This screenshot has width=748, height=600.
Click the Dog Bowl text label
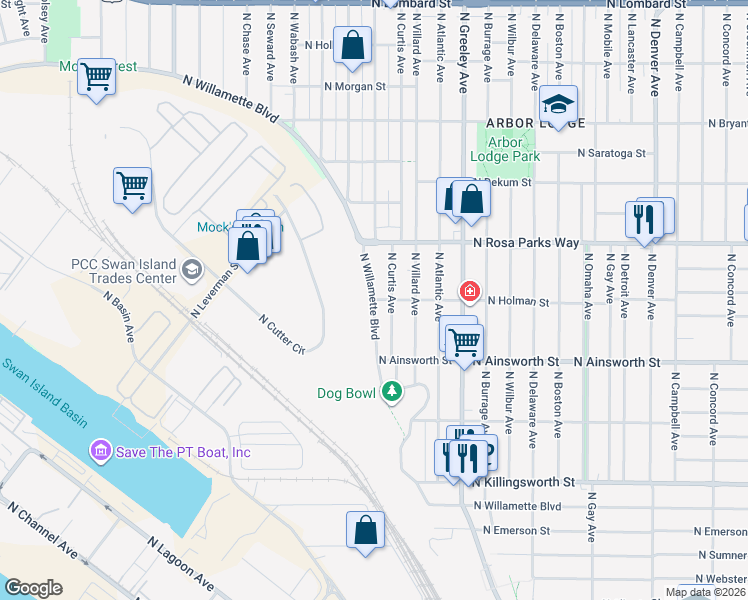click(347, 393)
